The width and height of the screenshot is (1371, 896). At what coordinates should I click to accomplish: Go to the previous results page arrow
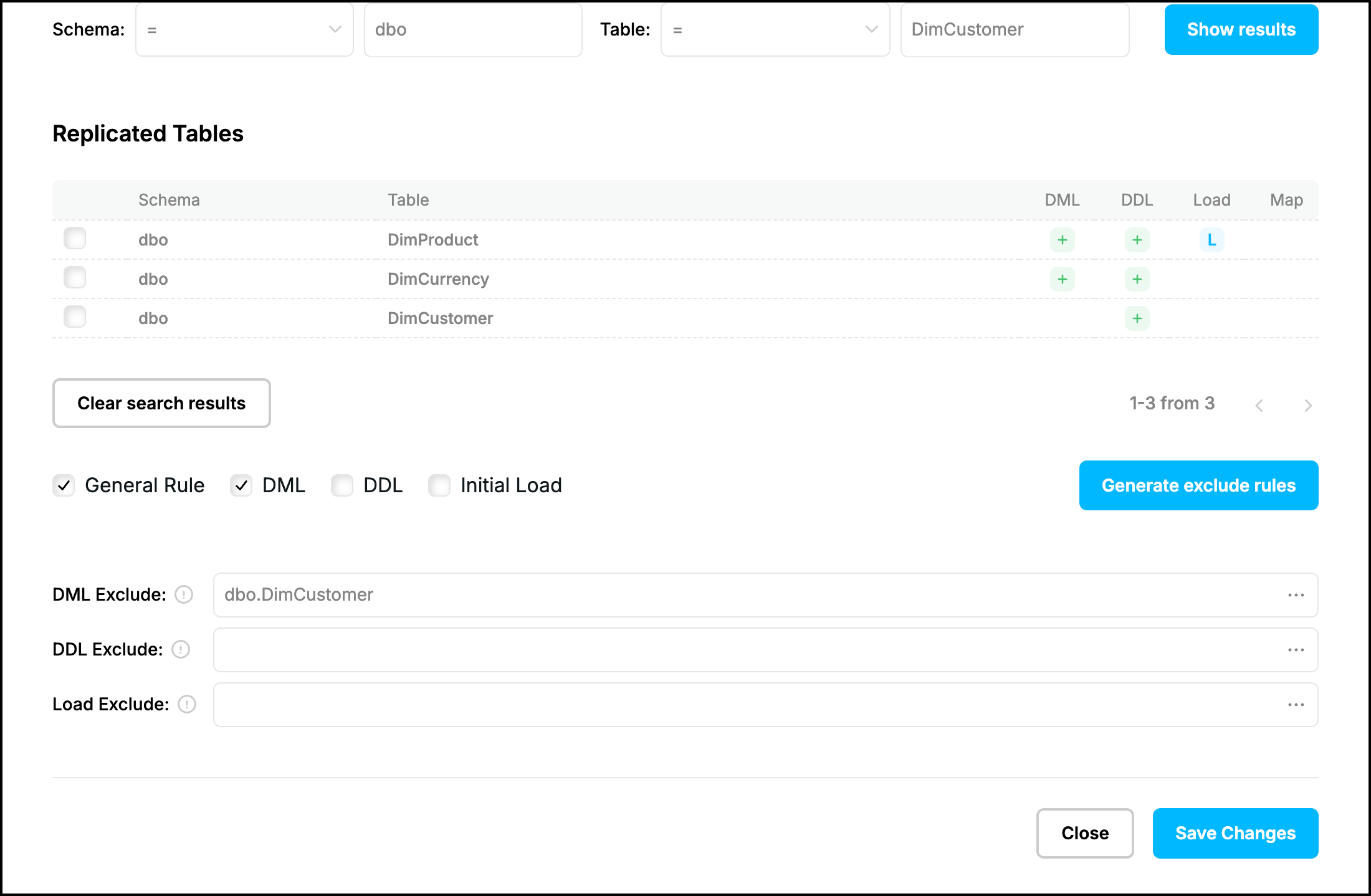coord(1260,405)
